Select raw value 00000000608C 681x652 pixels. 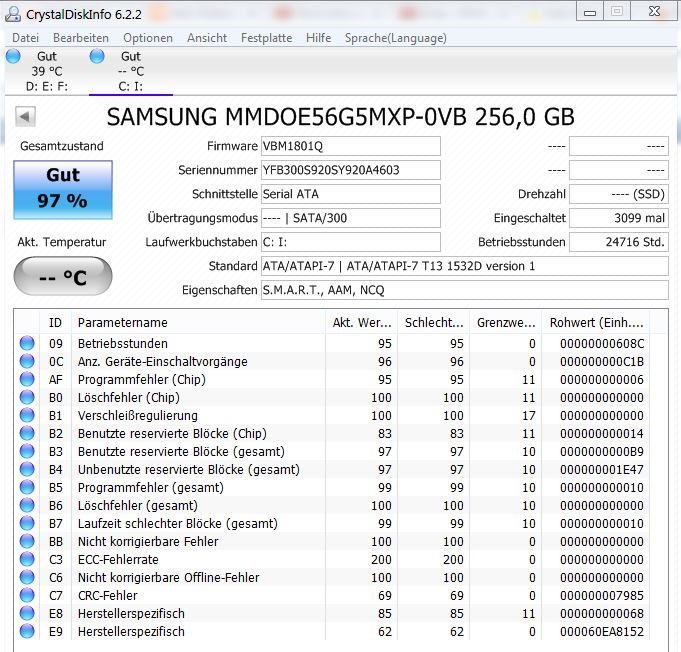[602, 344]
